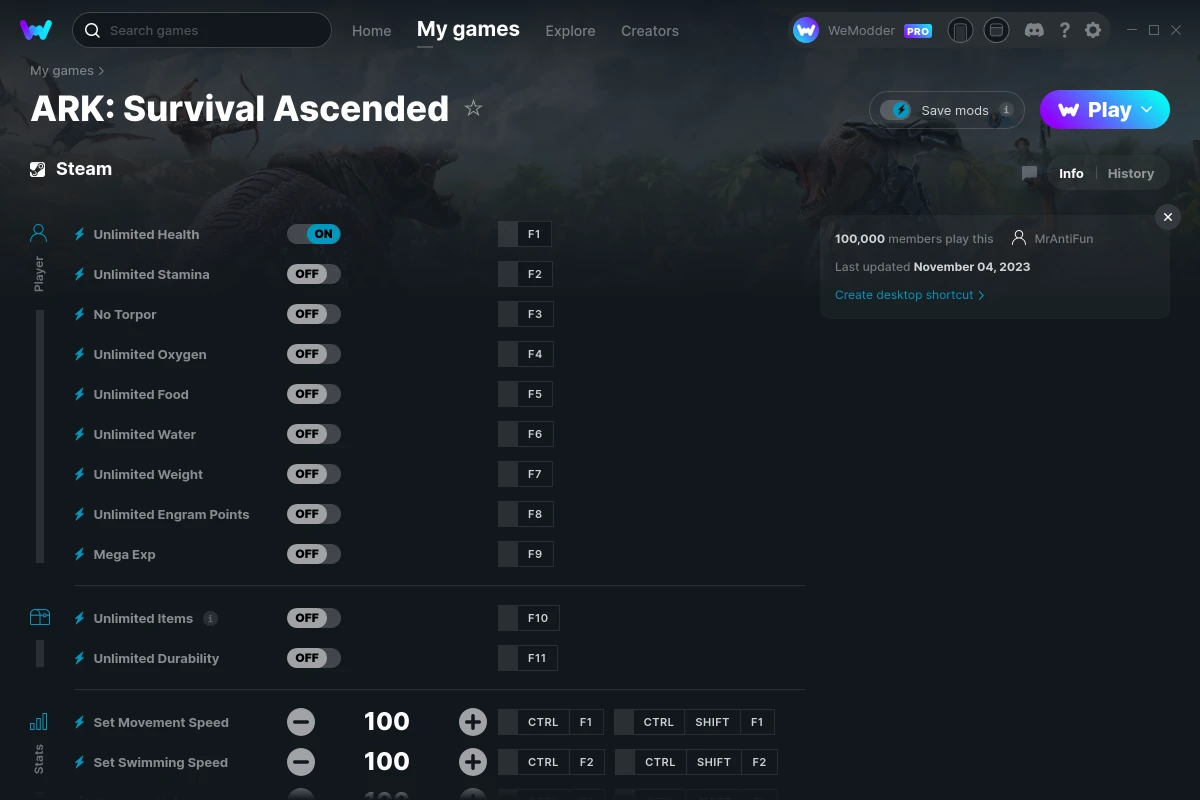
Task: Change CTRL F1 hotkey for Movement Speed
Action: tap(550, 722)
